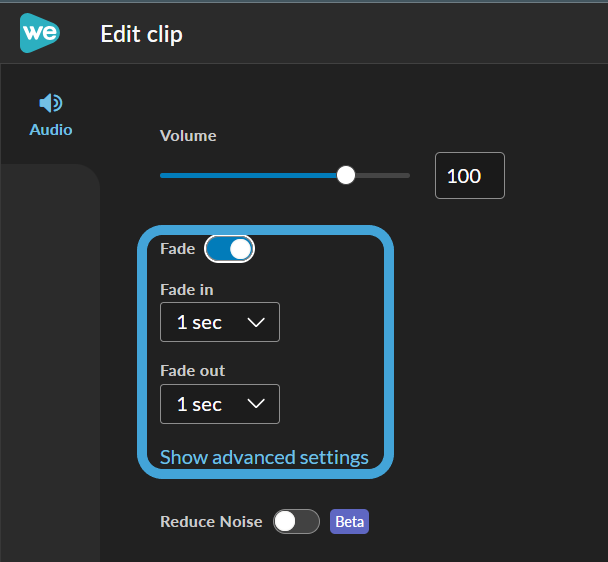This screenshot has height=562, width=608.
Task: Click the volume slider handle
Action: tap(345, 175)
